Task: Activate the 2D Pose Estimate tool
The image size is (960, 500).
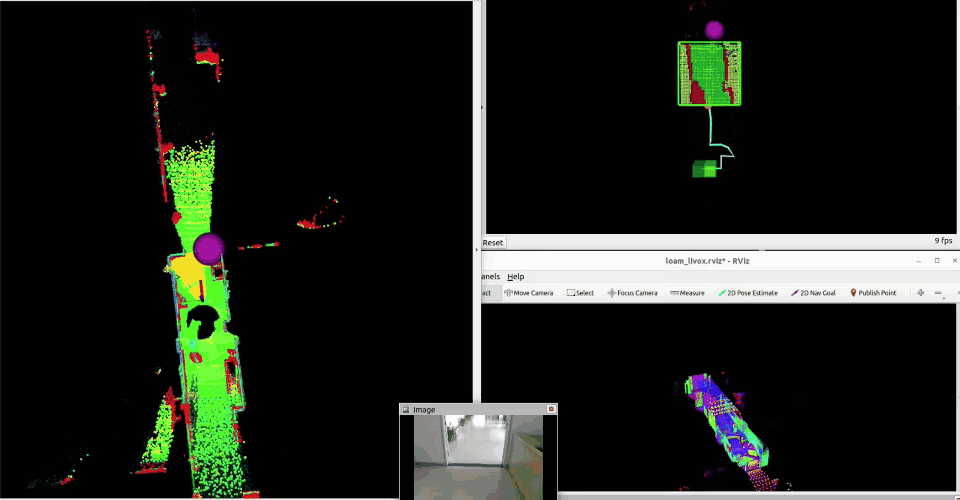Action: point(748,293)
